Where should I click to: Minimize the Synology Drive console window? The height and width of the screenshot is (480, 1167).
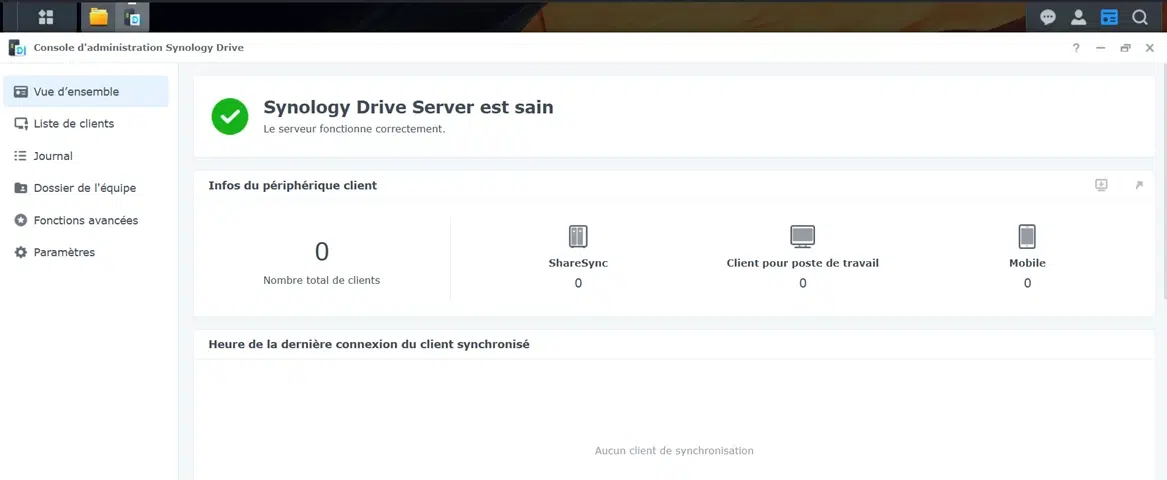click(x=1100, y=48)
